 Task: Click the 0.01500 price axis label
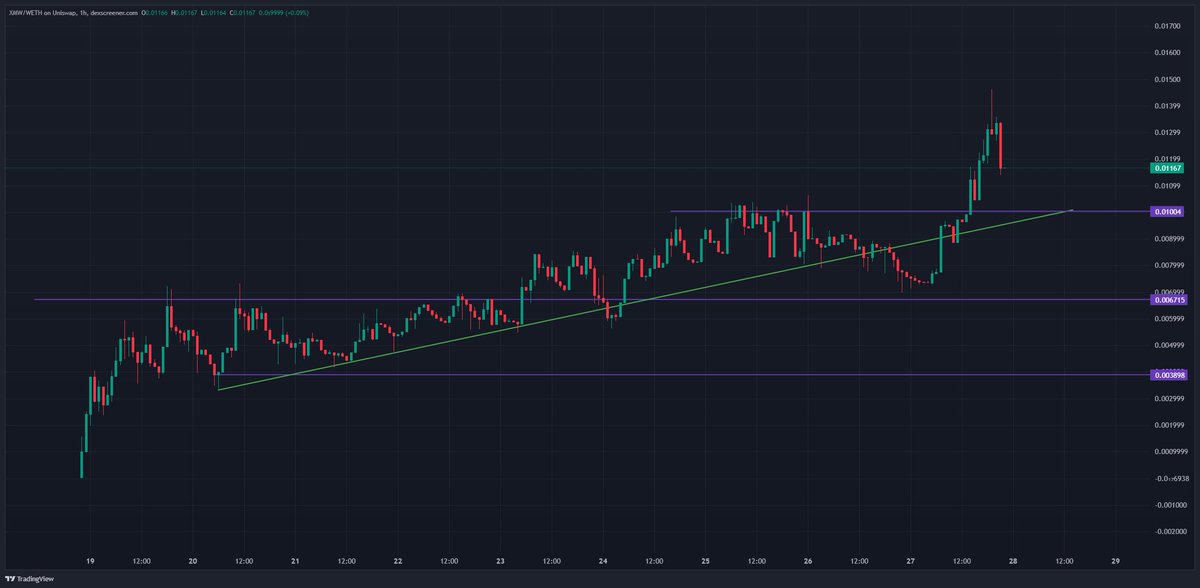1167,79
